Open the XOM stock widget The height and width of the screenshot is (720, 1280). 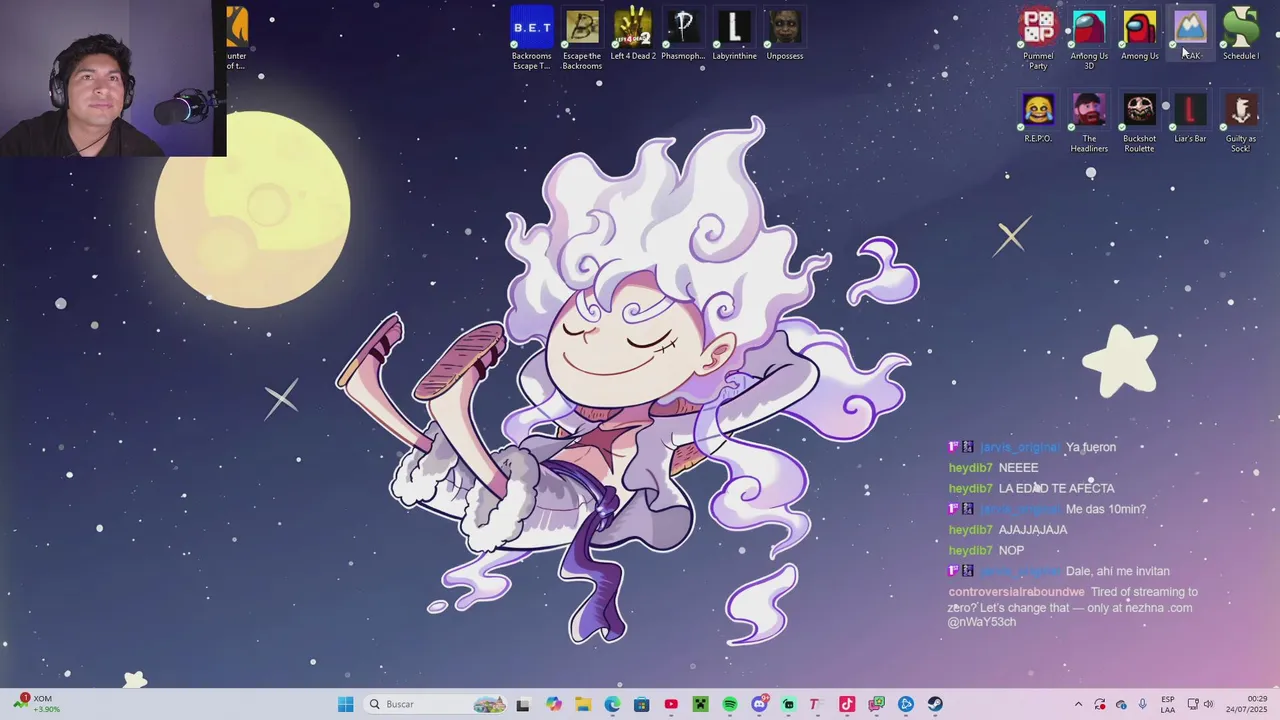pos(36,703)
